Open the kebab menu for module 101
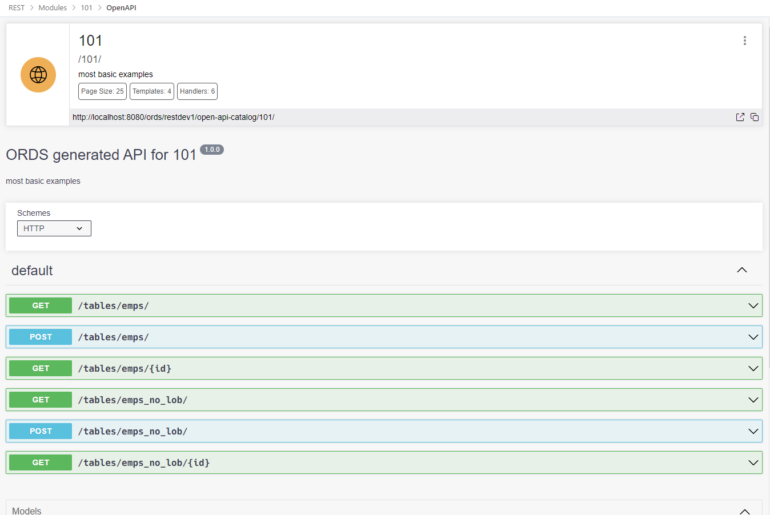The image size is (770, 515). pos(744,41)
